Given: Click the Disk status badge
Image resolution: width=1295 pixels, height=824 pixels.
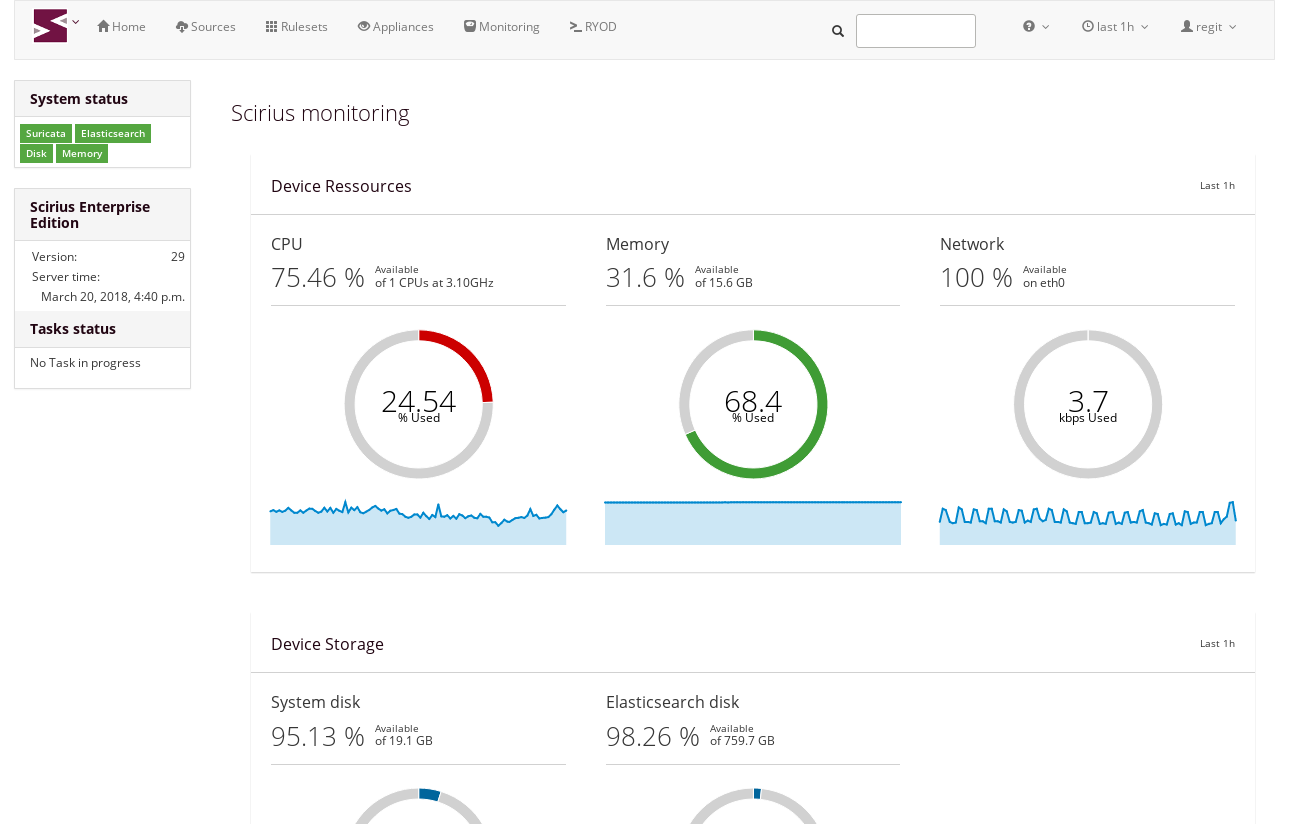Looking at the screenshot, I should click(36, 154).
